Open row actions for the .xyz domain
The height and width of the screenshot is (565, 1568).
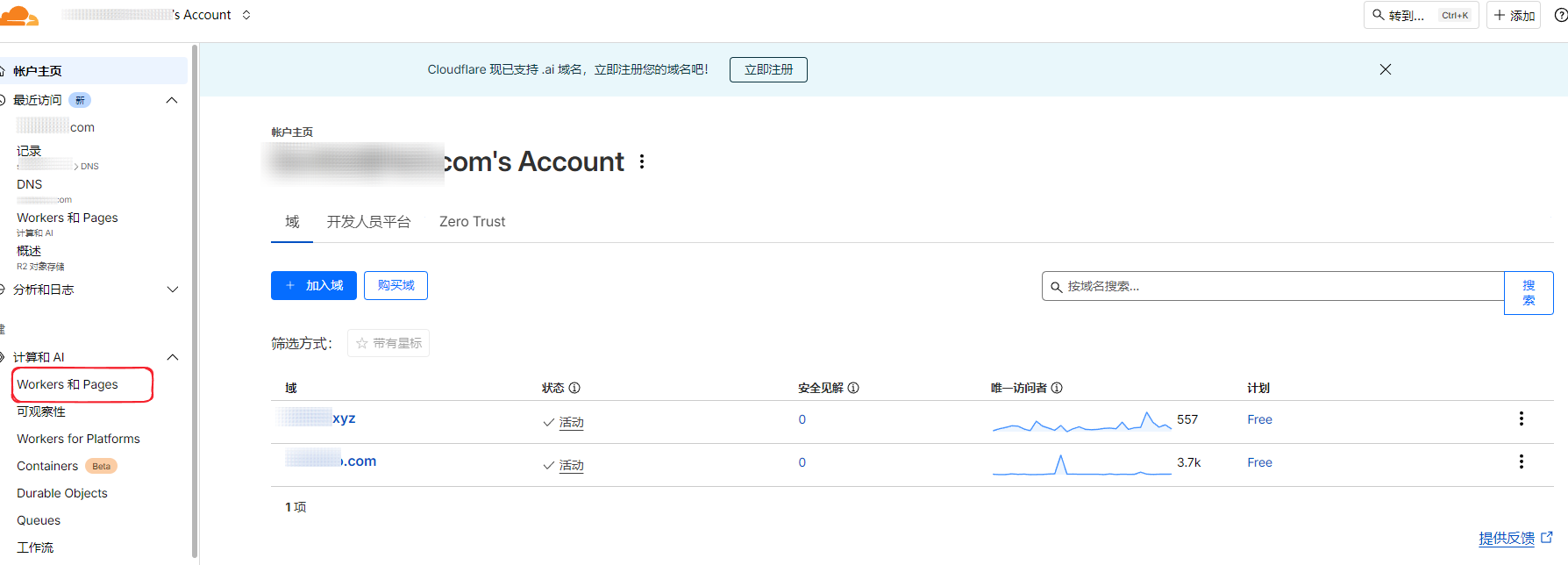tap(1521, 419)
